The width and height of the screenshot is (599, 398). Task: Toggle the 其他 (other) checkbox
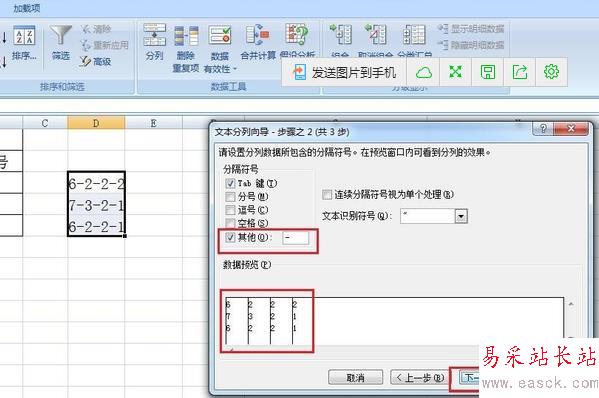(230, 237)
